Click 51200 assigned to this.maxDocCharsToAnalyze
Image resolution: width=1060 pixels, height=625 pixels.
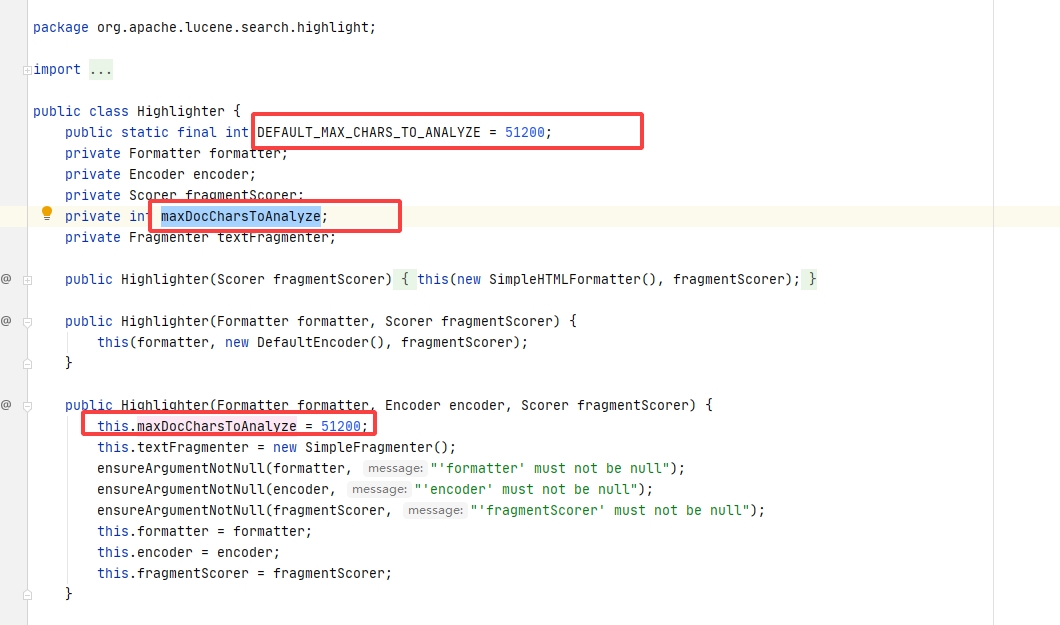point(341,426)
